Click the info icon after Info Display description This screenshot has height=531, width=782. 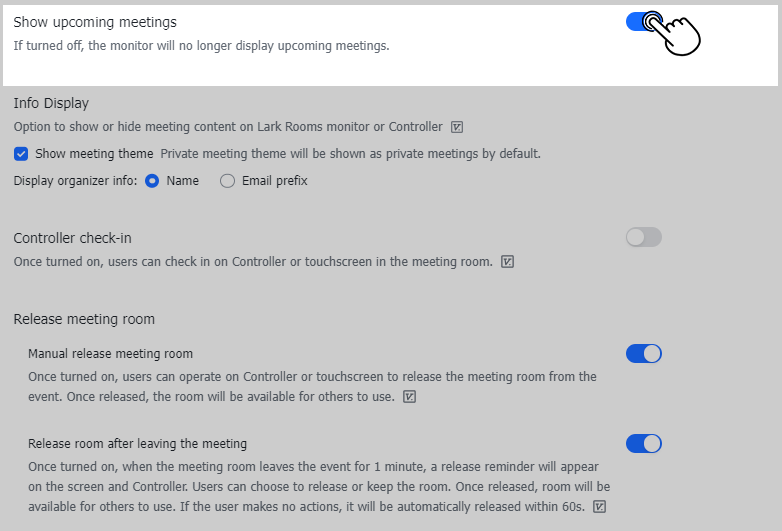point(457,127)
